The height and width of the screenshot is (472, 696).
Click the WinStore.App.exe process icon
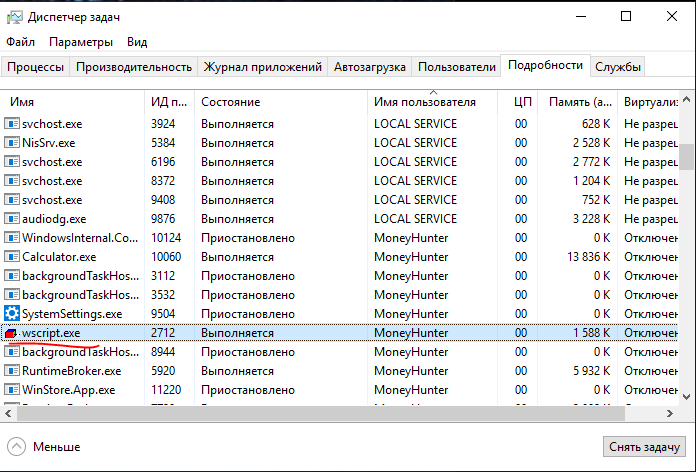tap(12, 390)
